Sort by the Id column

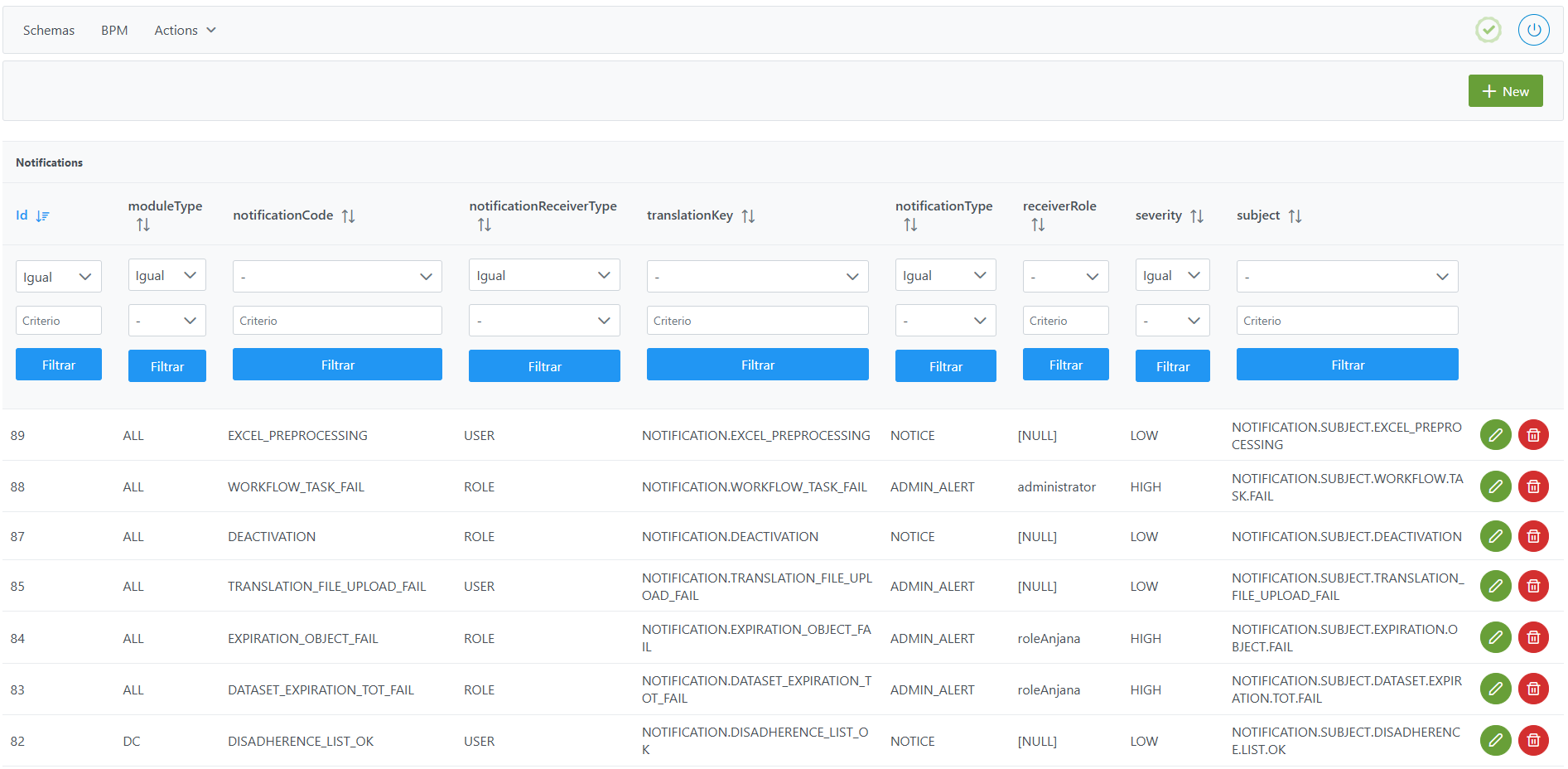pyautogui.click(x=42, y=215)
